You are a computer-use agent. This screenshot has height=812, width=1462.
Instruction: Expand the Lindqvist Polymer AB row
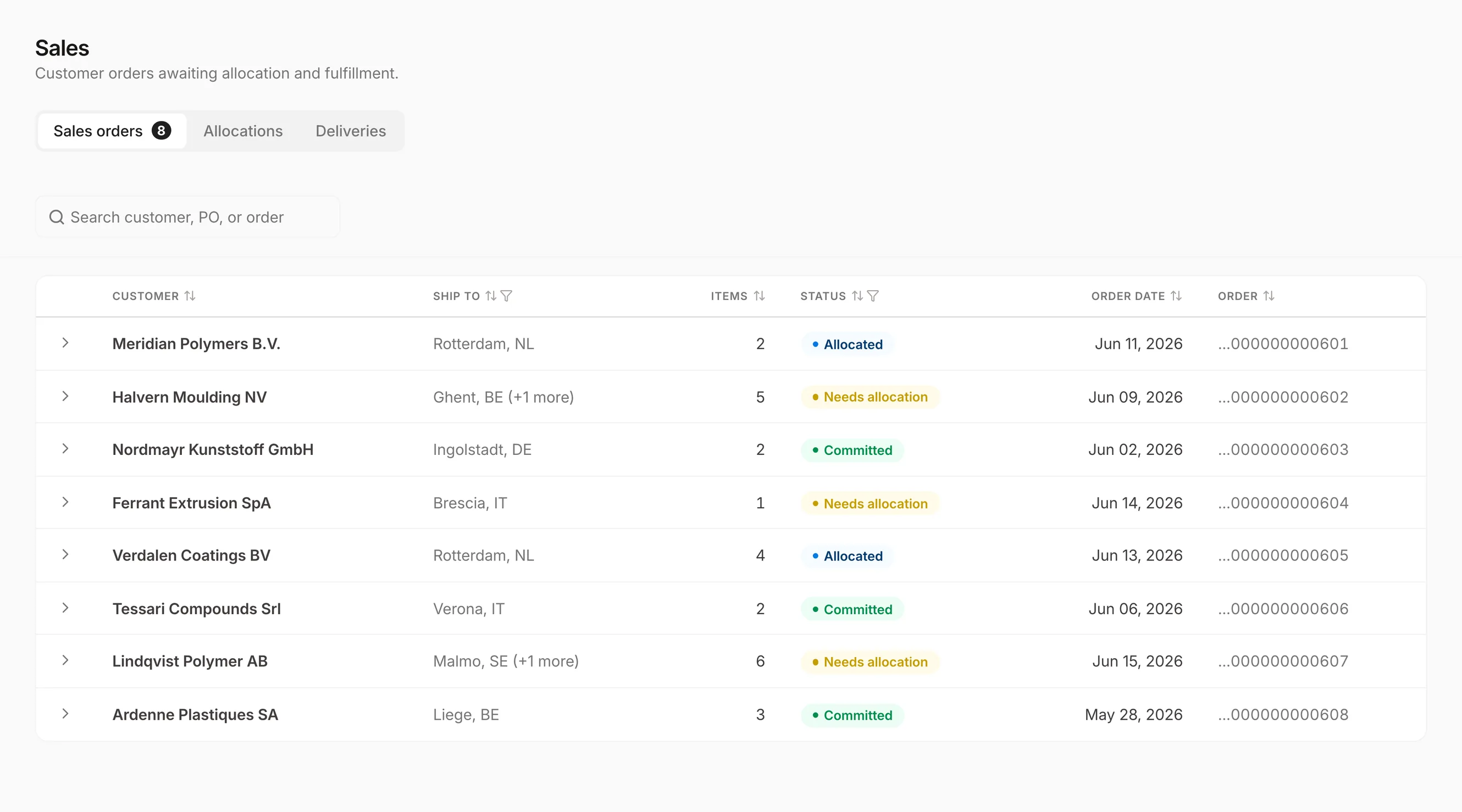pos(65,660)
